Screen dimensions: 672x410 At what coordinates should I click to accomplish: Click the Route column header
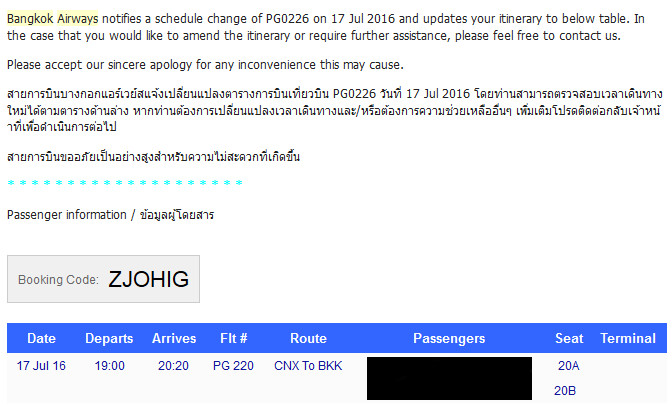(309, 338)
